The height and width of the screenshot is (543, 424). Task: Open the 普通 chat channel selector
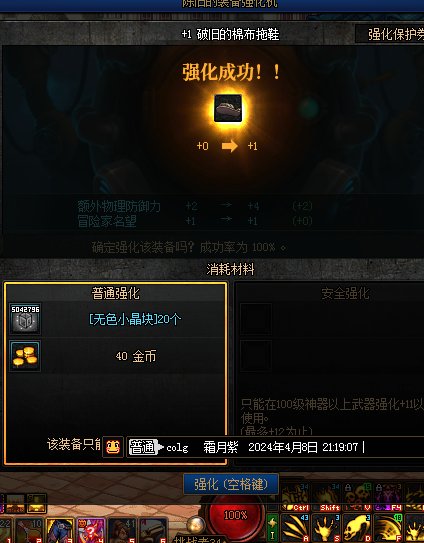click(145, 447)
